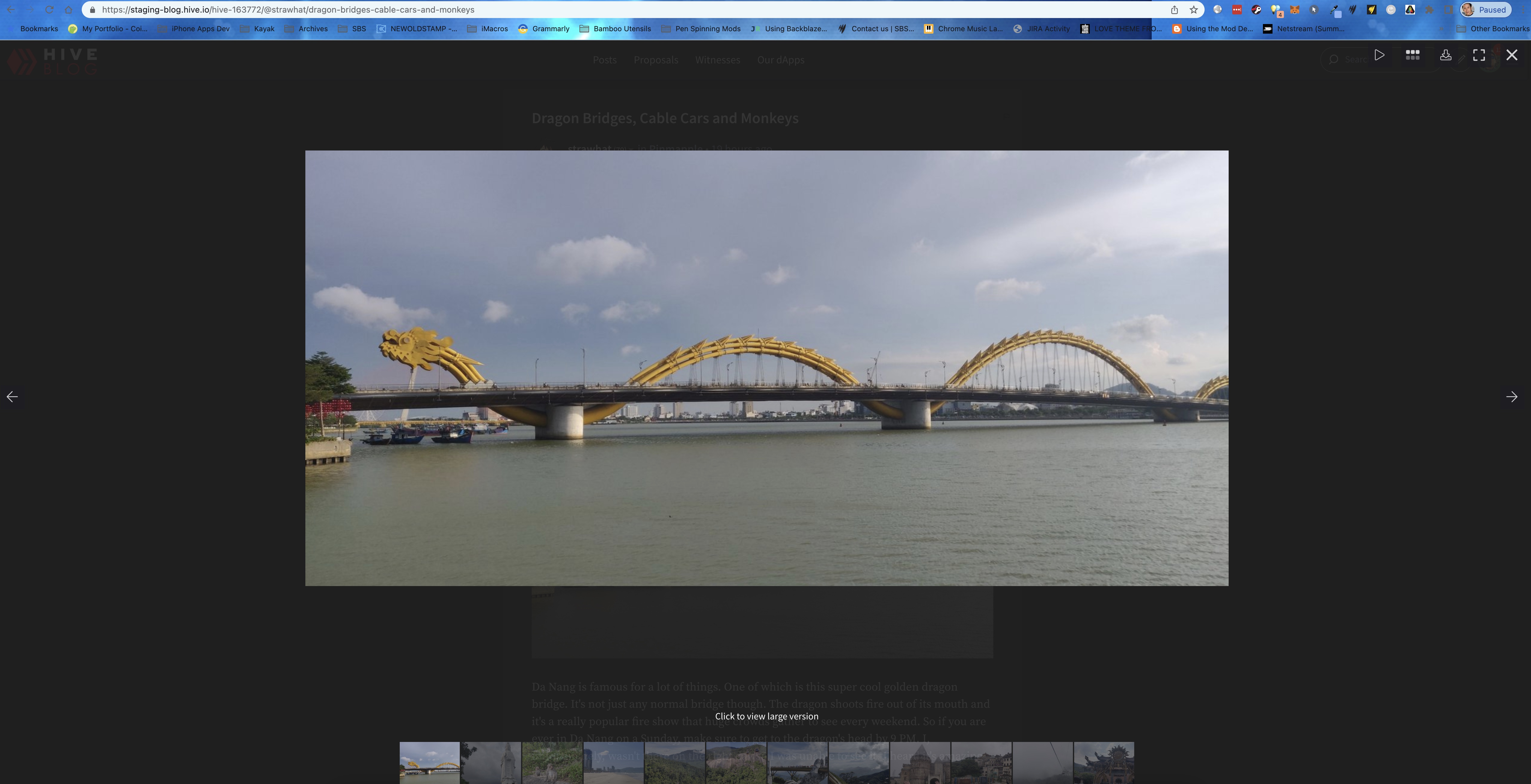1531x784 pixels.
Task: Open the red key extension icon
Action: click(1256, 10)
